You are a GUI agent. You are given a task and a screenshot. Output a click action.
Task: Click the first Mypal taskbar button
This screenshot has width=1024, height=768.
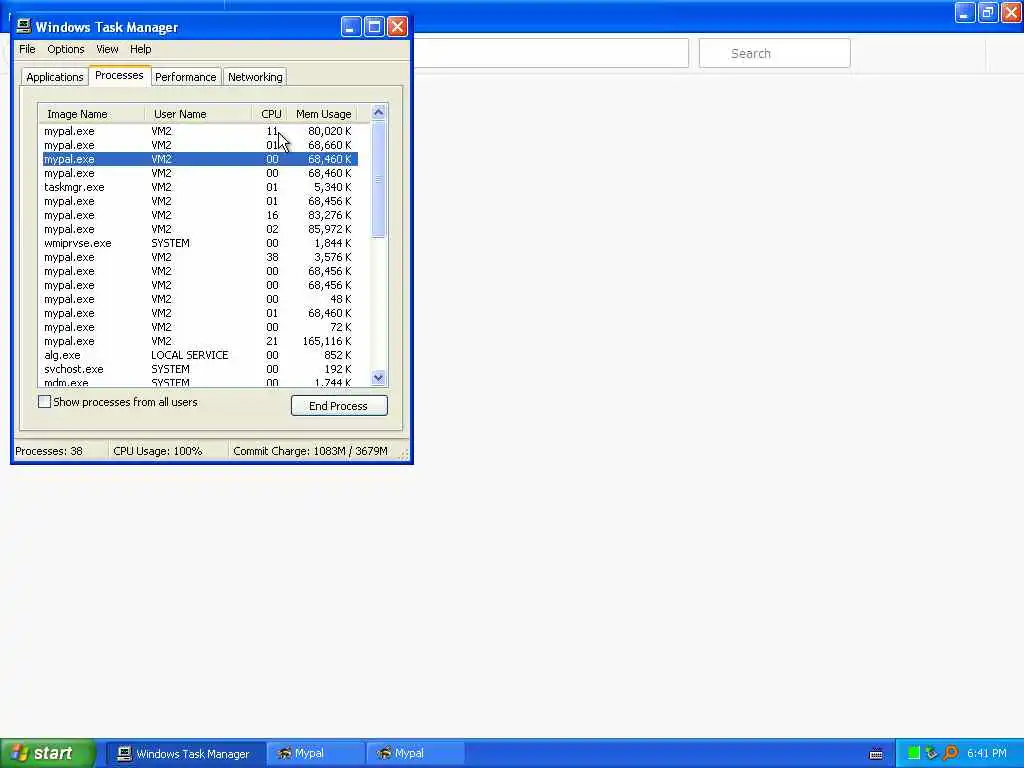[316, 754]
